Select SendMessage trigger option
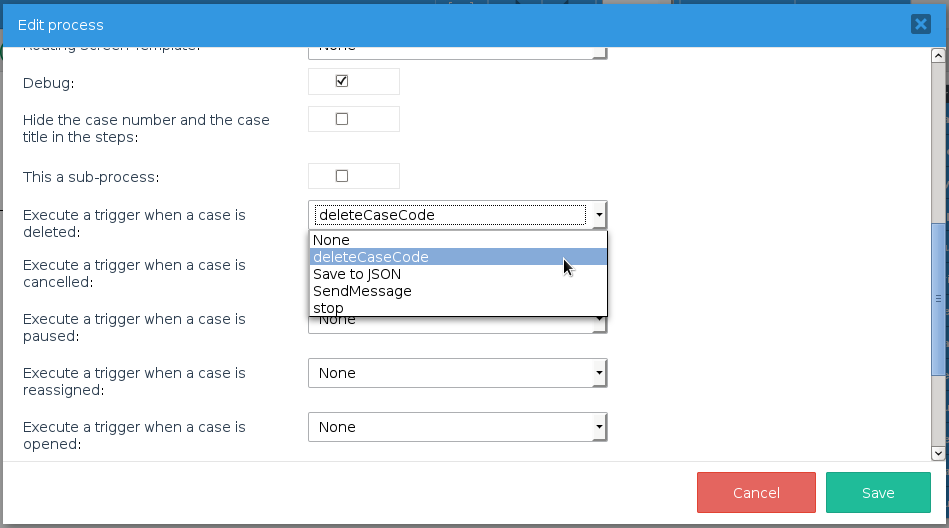This screenshot has height=528, width=949. click(x=362, y=291)
